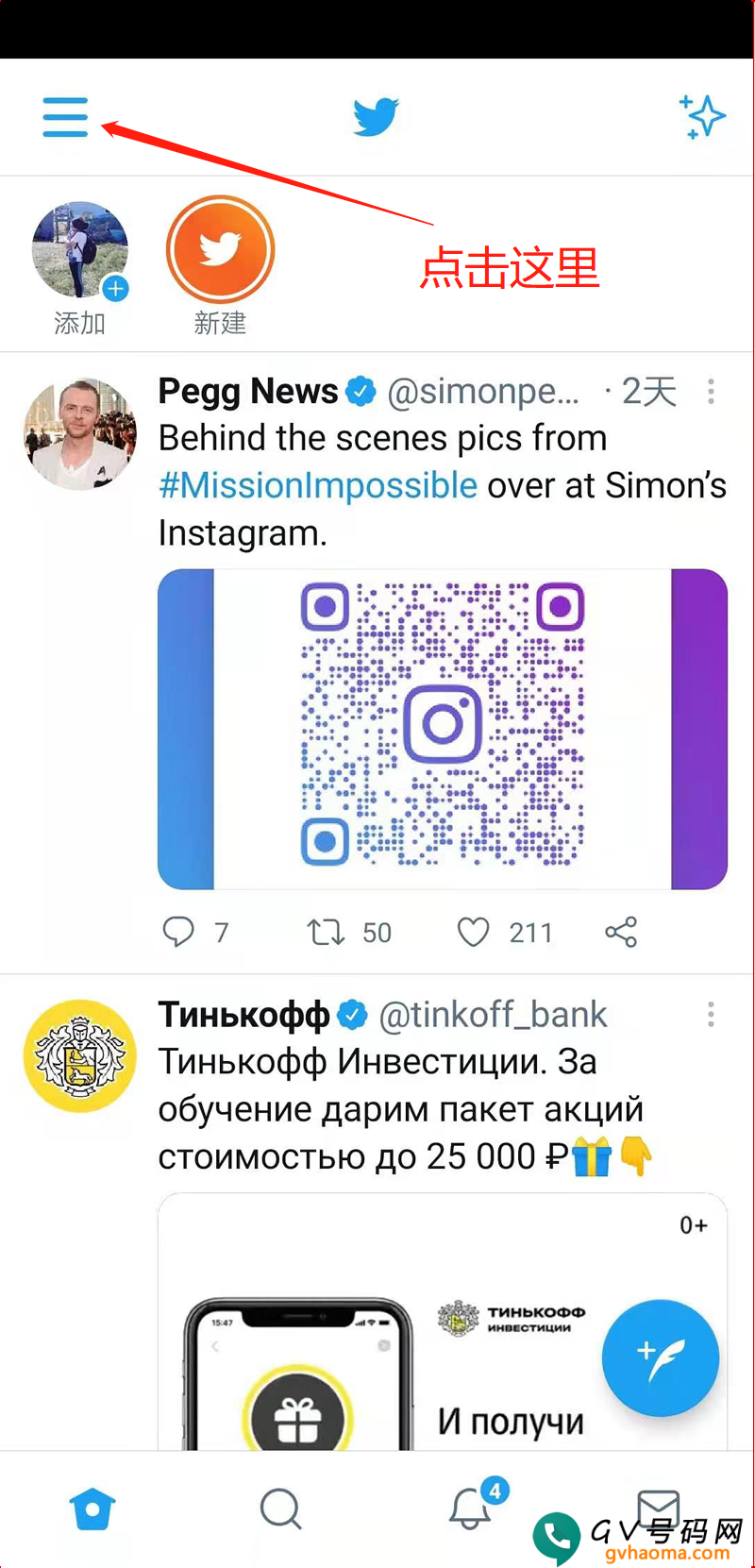Open the 新建 orange fleet circle
Viewport: 755px width, 1568px height.
tap(220, 250)
